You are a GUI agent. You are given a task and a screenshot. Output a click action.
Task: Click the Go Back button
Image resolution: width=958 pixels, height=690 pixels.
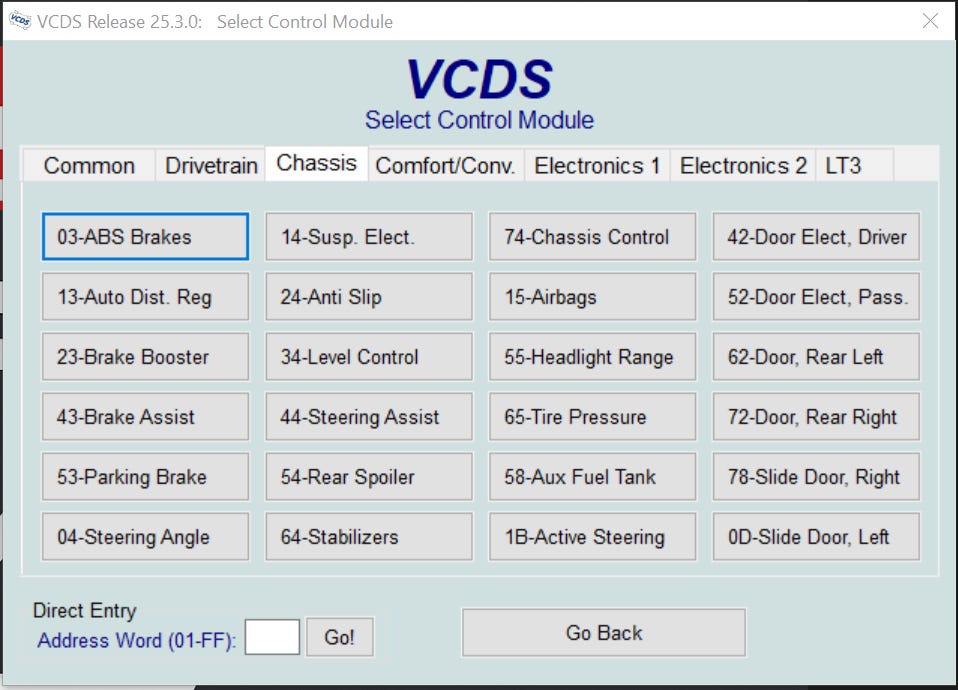coord(604,633)
